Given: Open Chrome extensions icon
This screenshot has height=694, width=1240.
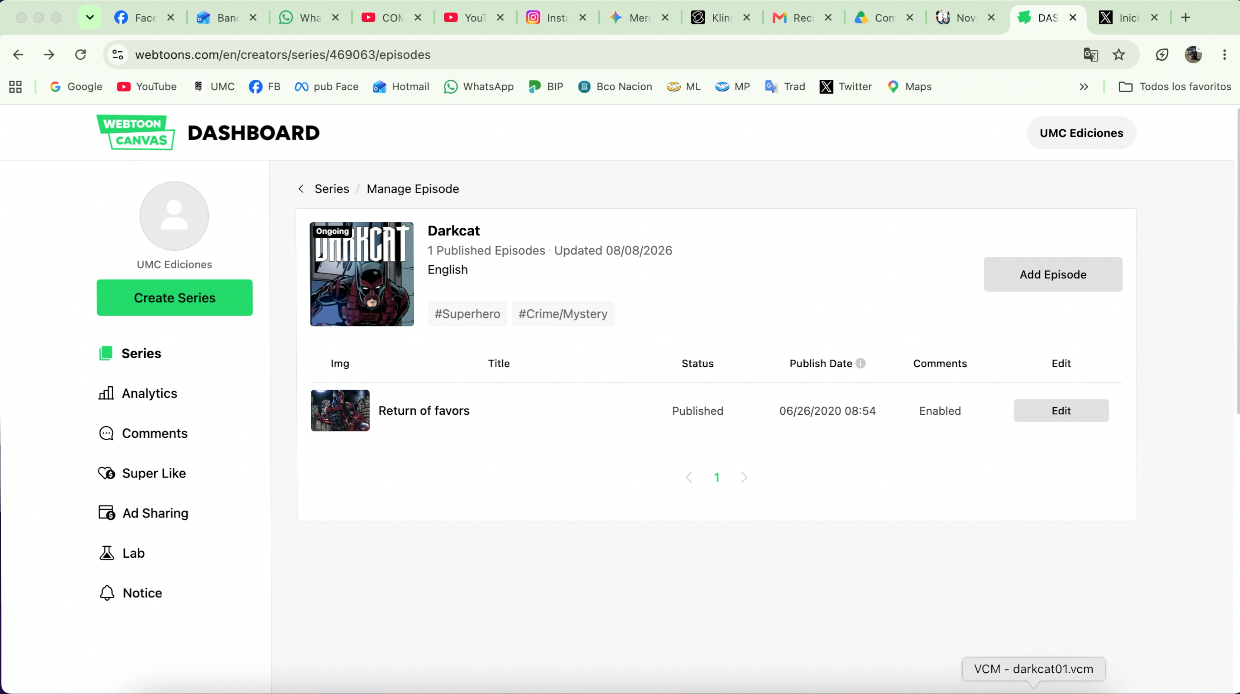Looking at the screenshot, I should point(1162,55).
